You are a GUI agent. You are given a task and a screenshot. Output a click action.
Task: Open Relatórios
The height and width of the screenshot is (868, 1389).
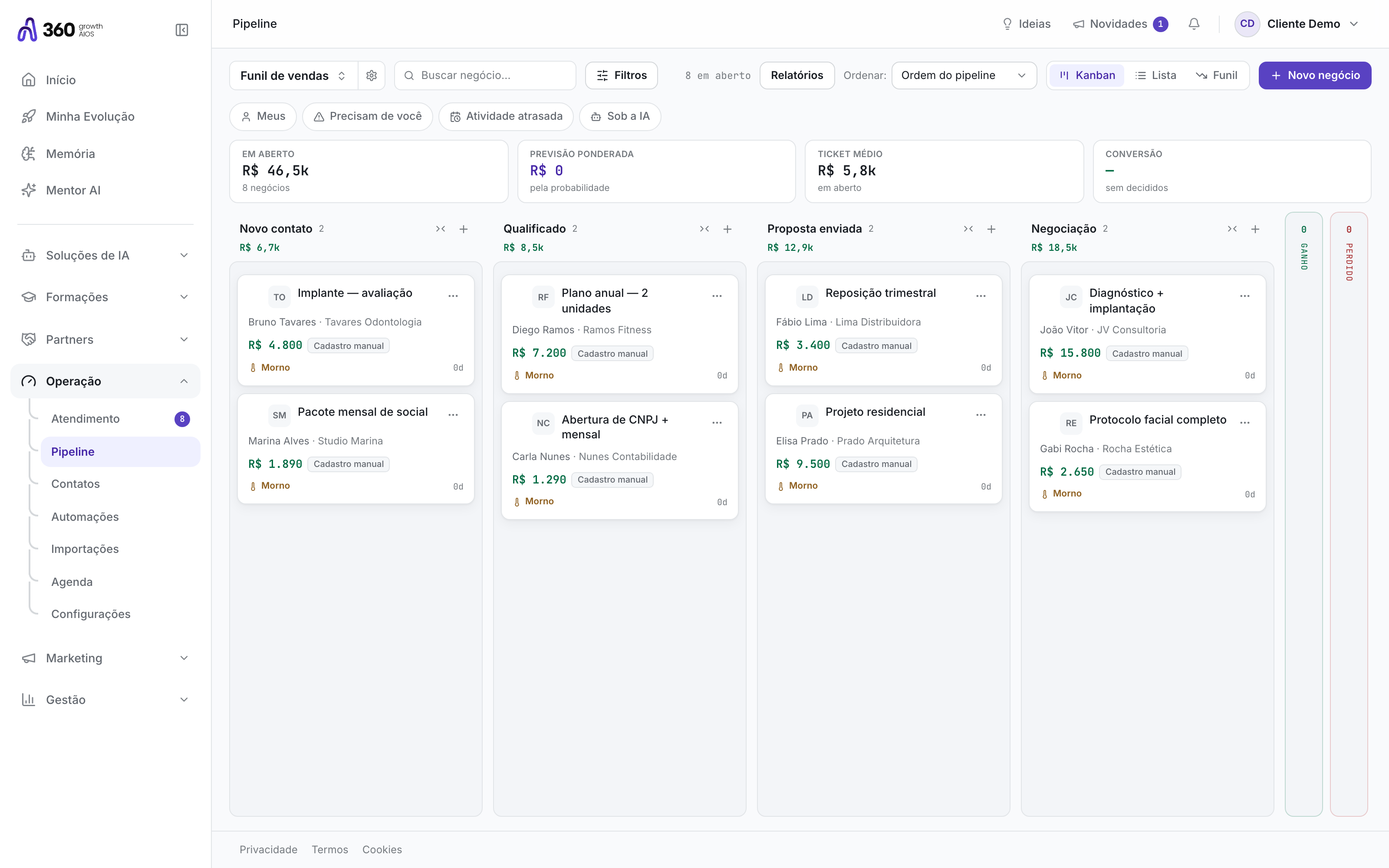click(x=797, y=75)
